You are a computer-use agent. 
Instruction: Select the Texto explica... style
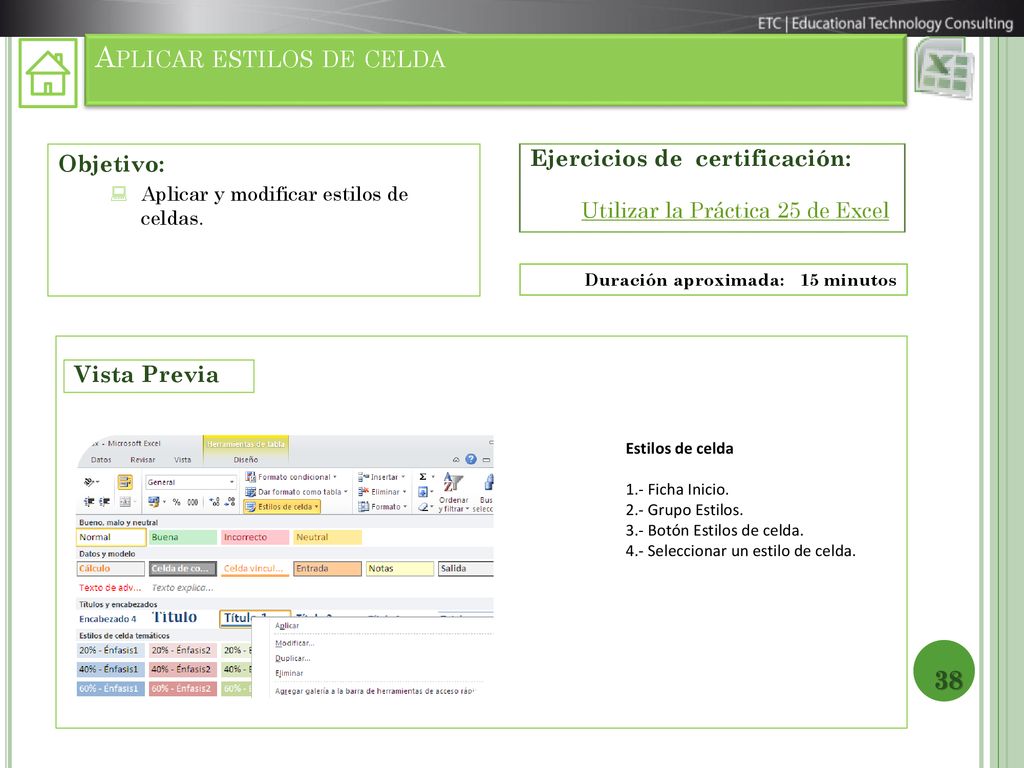click(183, 588)
